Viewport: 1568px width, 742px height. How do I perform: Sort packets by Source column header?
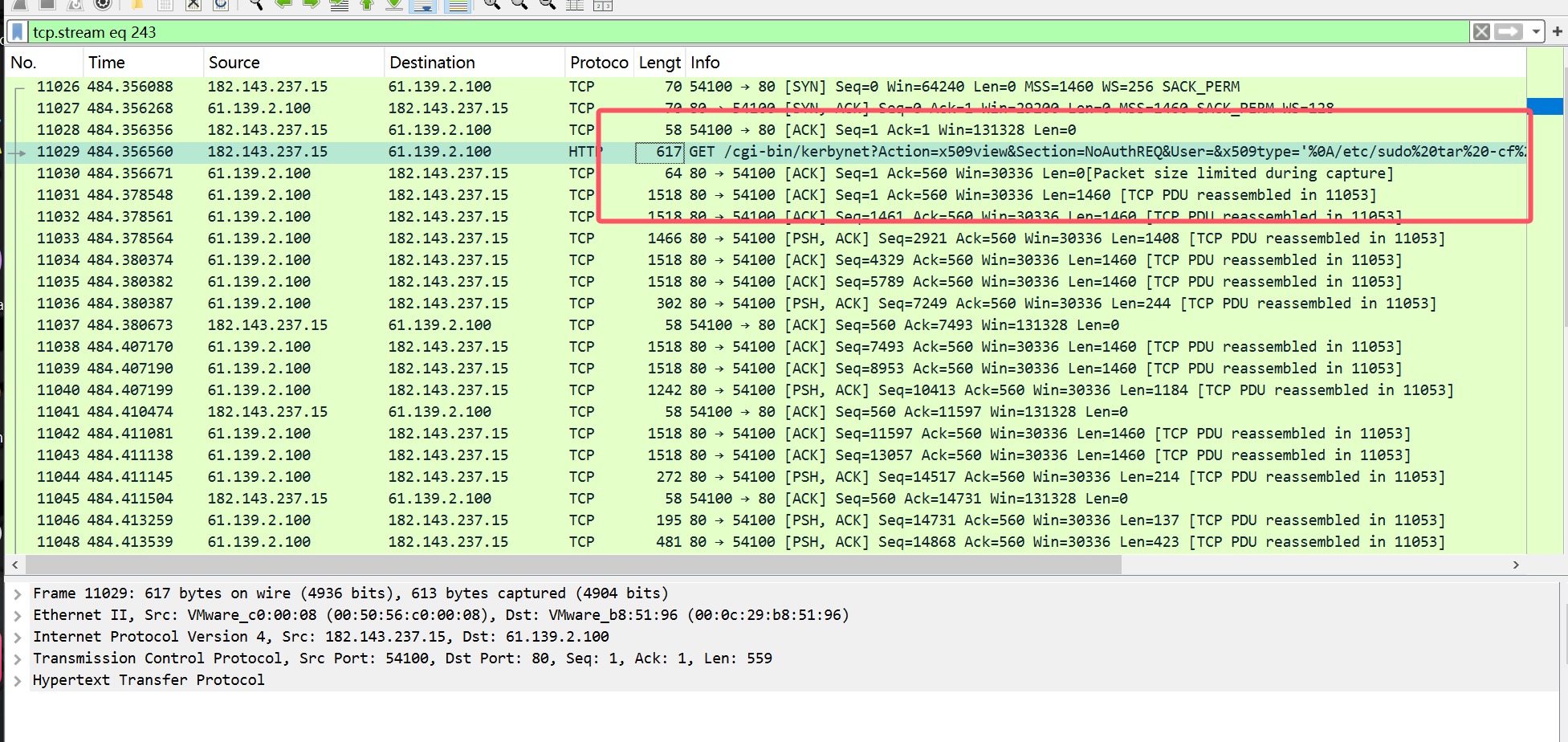point(234,63)
